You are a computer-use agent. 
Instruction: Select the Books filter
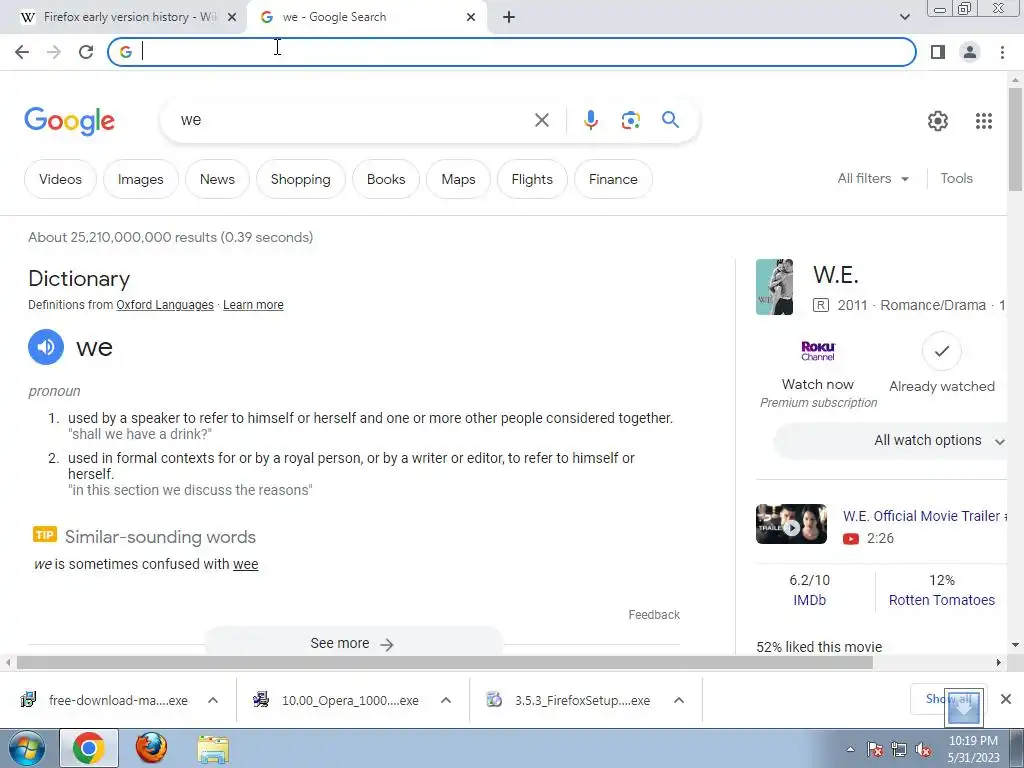tap(386, 179)
